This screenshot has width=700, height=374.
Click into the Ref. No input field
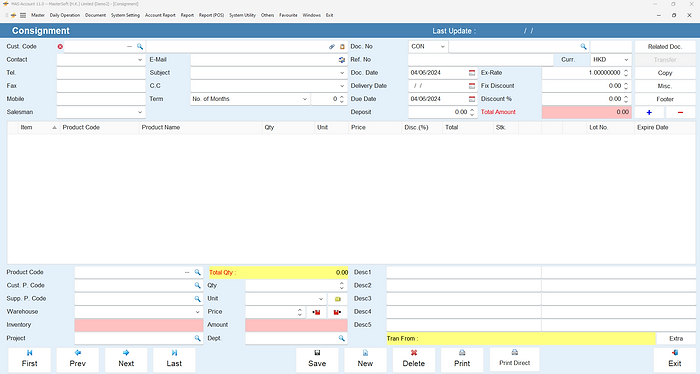[480, 60]
